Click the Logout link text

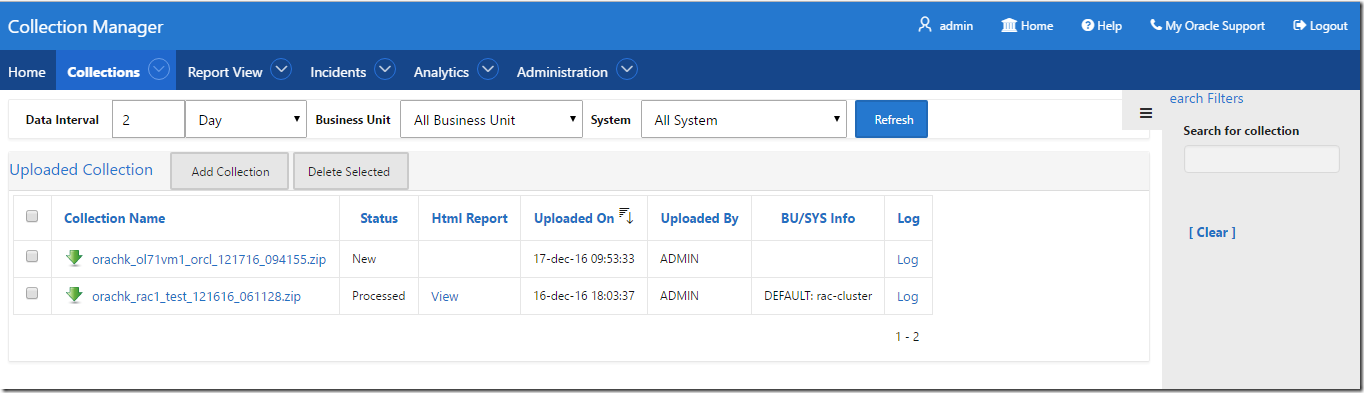(1329, 26)
